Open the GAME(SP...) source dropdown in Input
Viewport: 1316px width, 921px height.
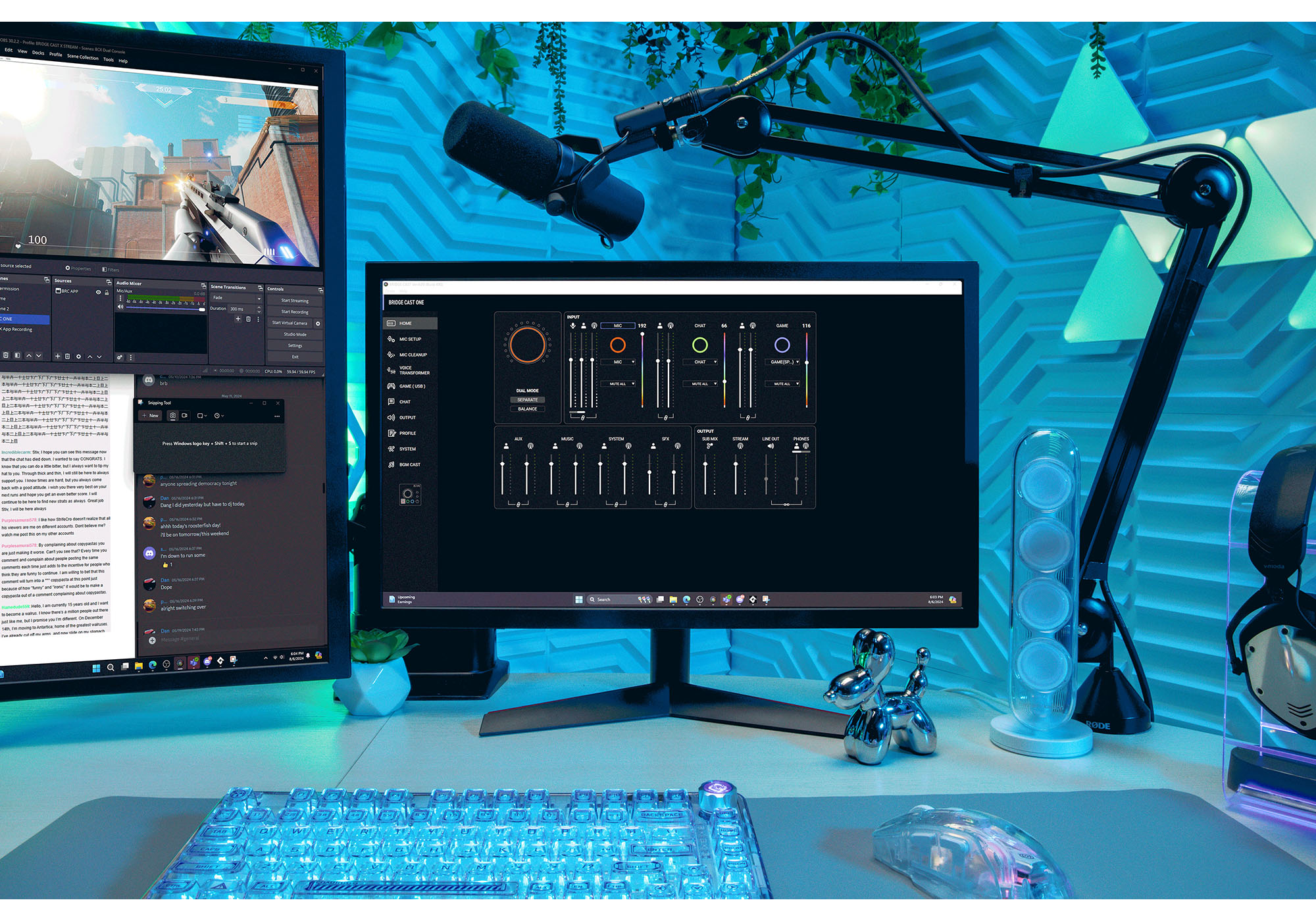coord(782,362)
